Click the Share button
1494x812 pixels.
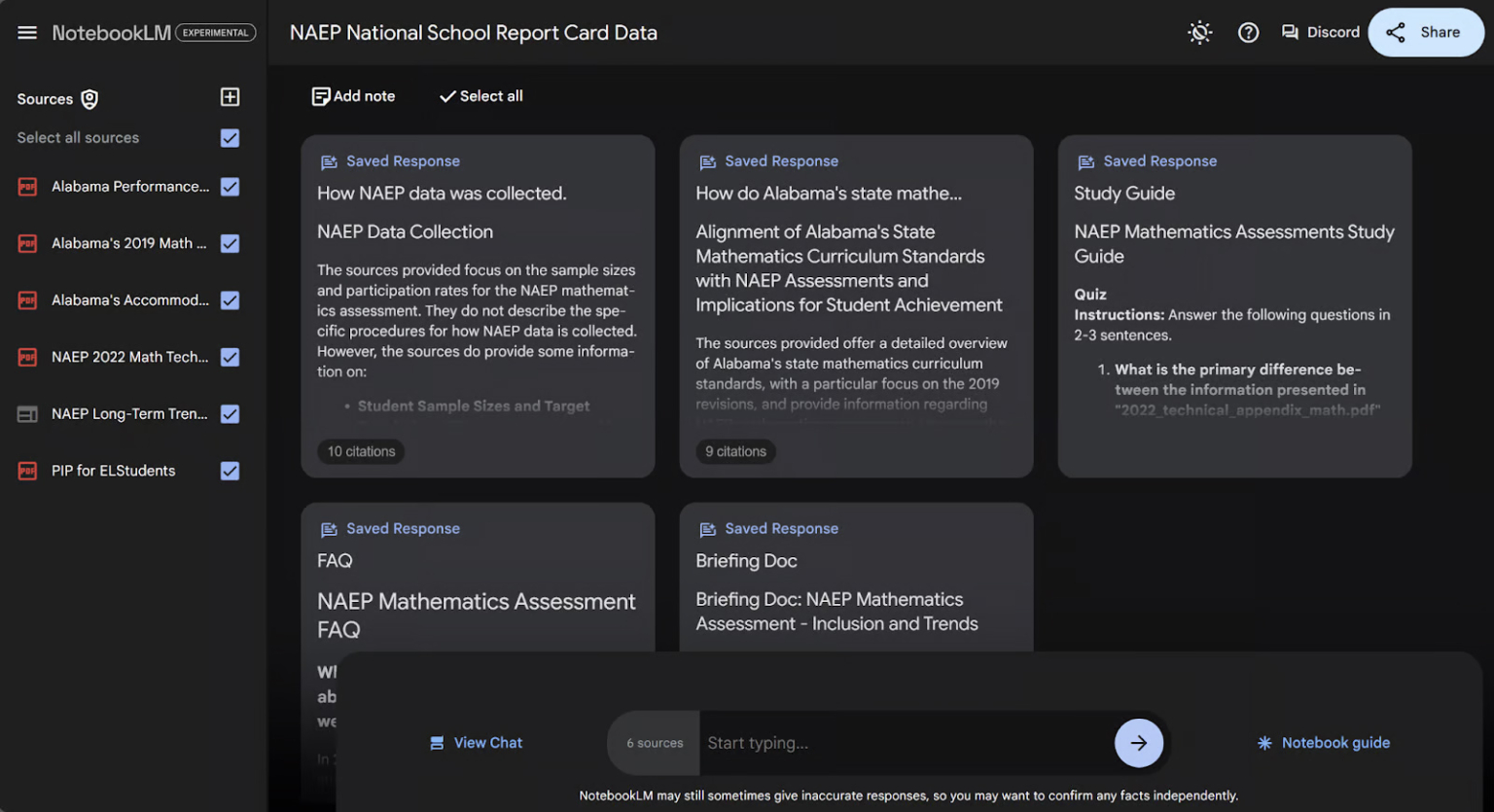click(x=1425, y=33)
